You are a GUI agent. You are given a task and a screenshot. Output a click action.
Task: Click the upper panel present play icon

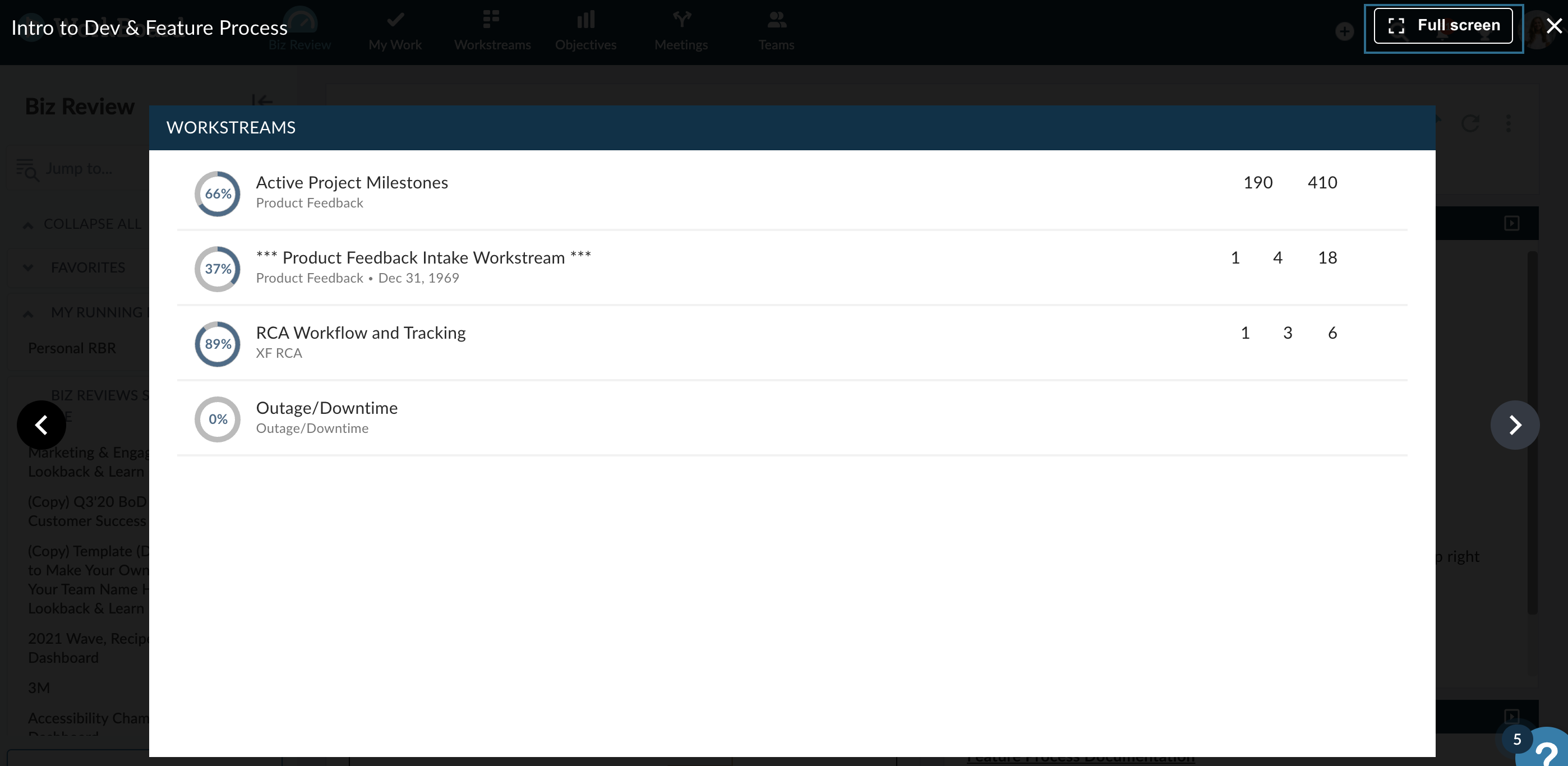1512,223
